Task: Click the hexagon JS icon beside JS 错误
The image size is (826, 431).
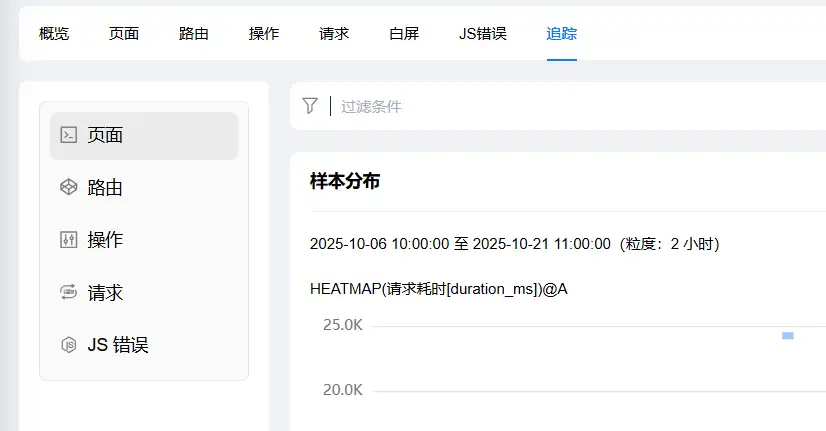Action: (x=69, y=345)
